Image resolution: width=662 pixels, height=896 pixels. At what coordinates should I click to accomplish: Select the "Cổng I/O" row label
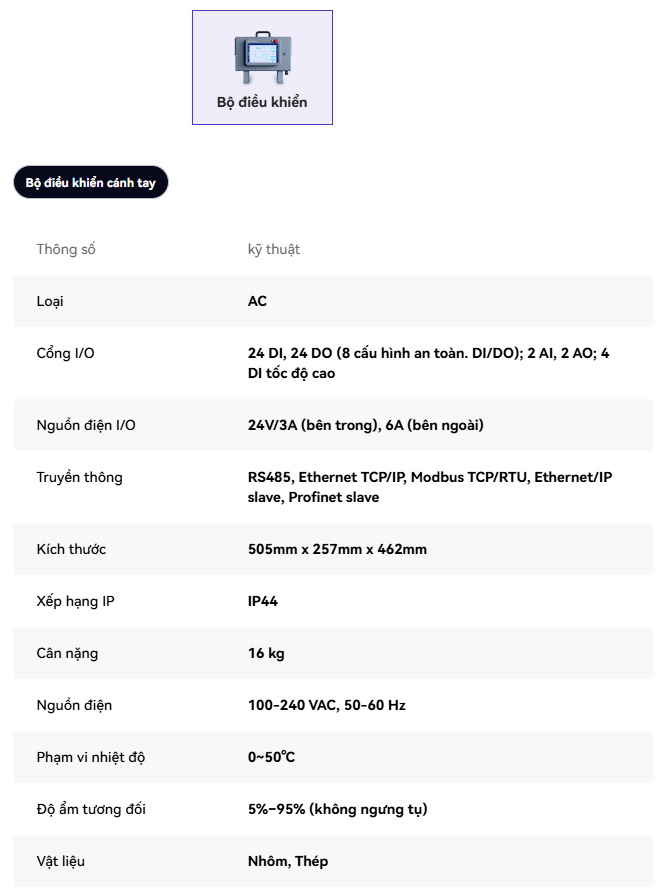click(x=65, y=353)
